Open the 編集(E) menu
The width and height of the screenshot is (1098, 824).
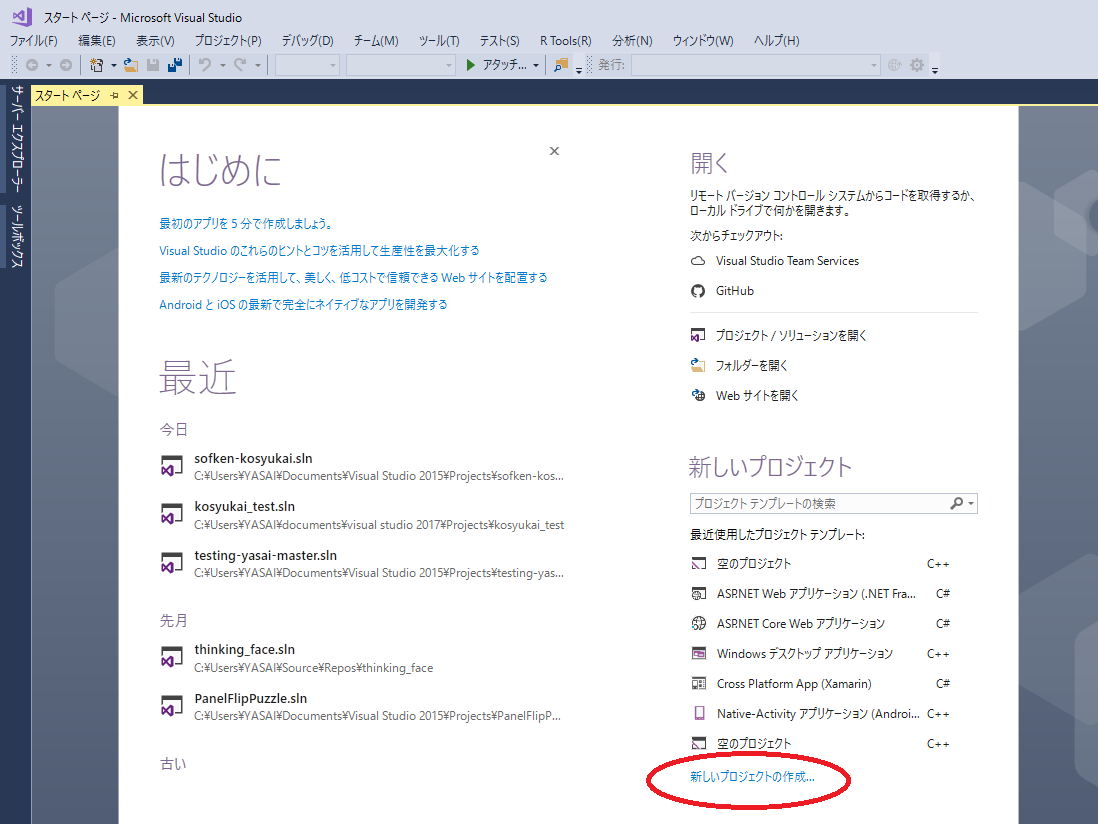coord(97,41)
